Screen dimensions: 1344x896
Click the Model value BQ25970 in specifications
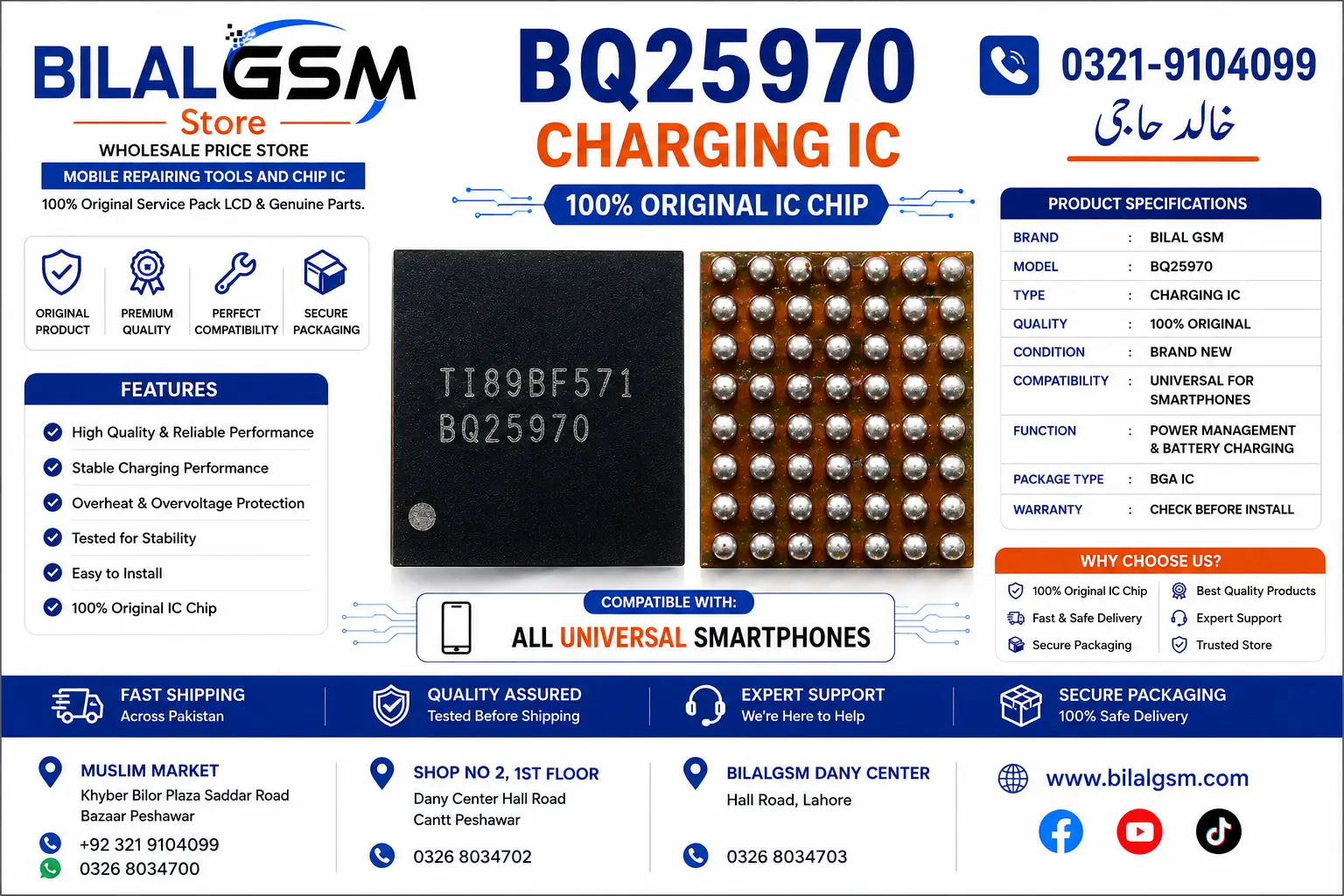1181,266
